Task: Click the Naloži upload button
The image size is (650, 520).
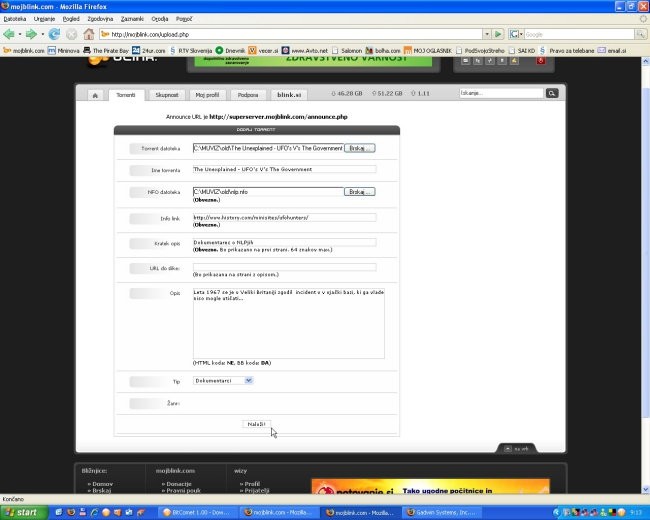Action: coord(256,424)
